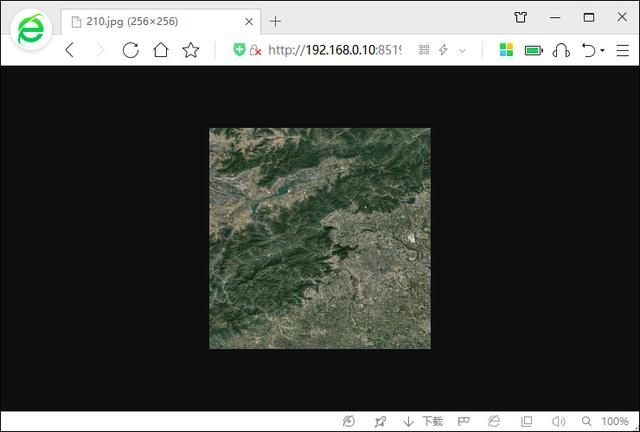The image size is (640, 432).
Task: Reload the current page
Action: tap(131, 50)
